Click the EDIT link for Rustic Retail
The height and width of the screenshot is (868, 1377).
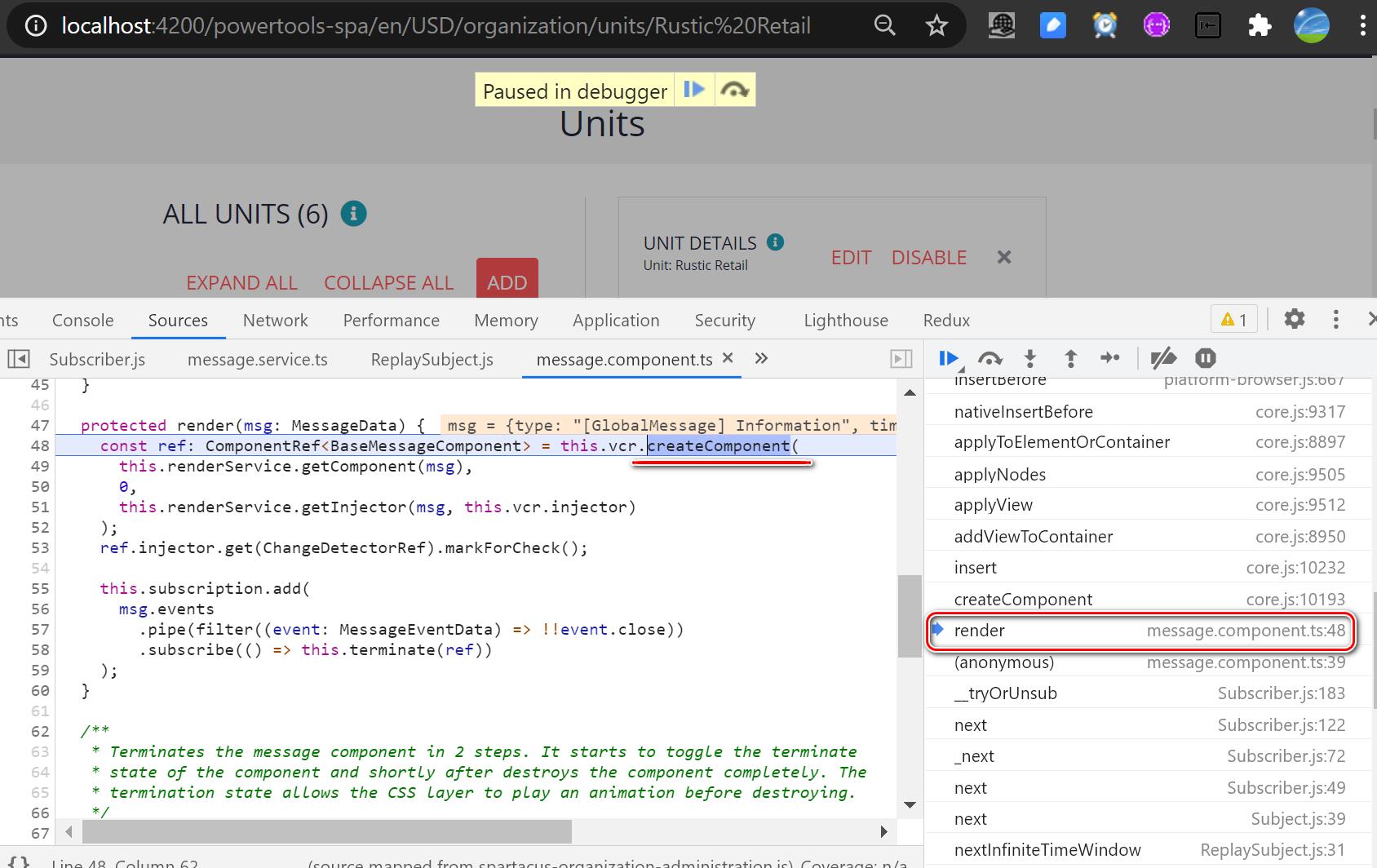click(851, 257)
